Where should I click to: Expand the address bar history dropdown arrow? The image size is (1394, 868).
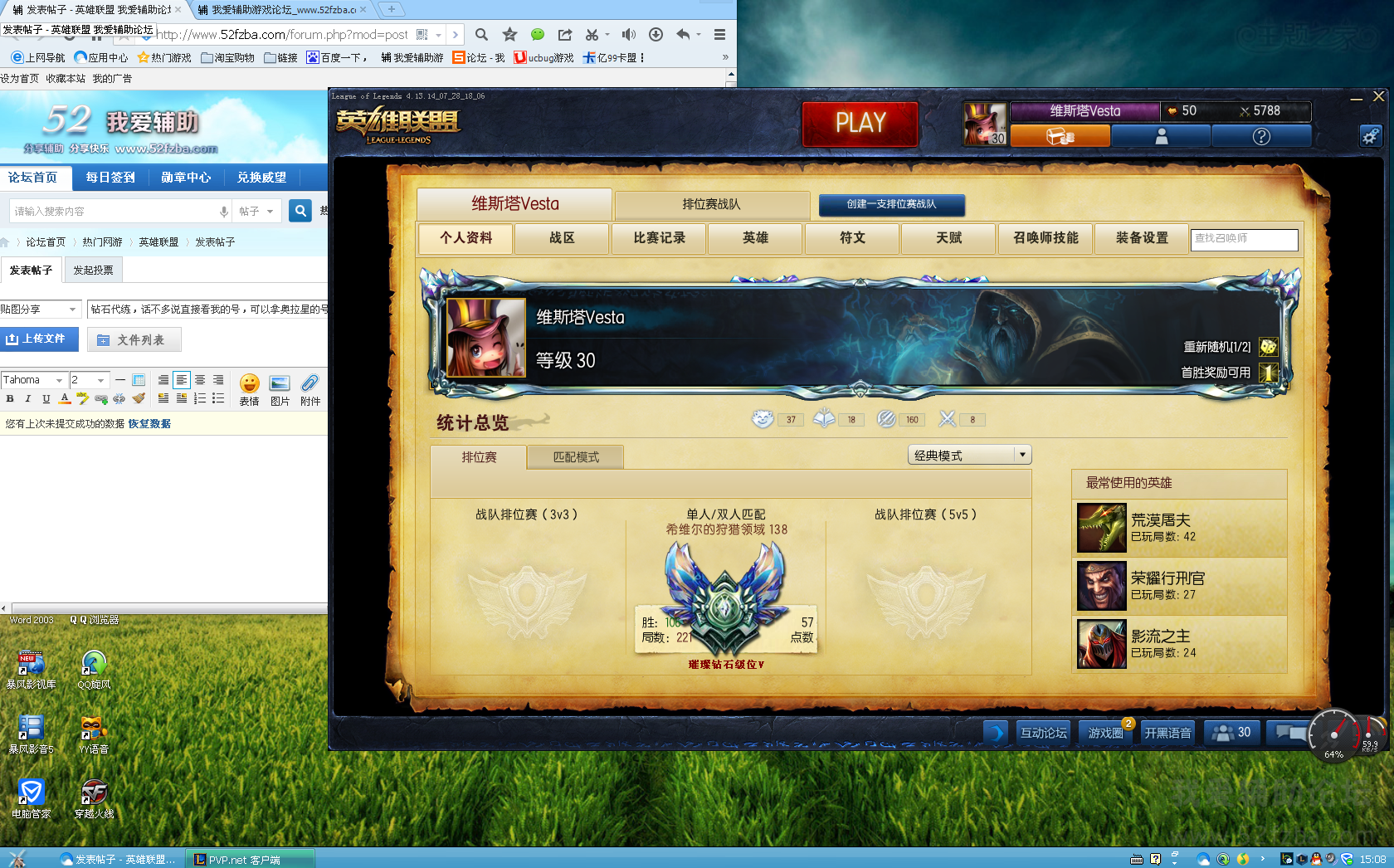click(438, 35)
